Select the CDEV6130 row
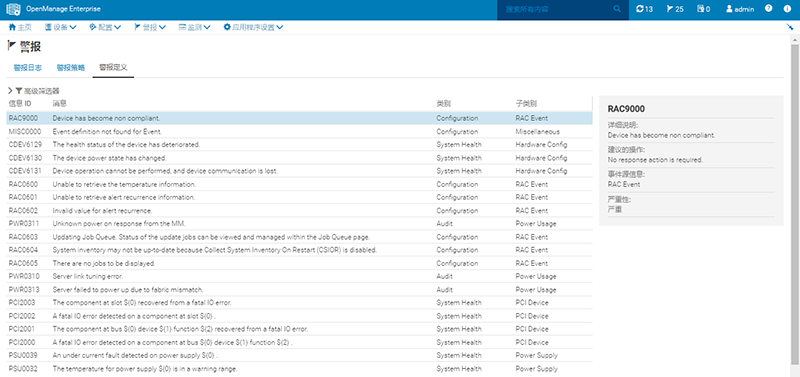 [x=299, y=158]
